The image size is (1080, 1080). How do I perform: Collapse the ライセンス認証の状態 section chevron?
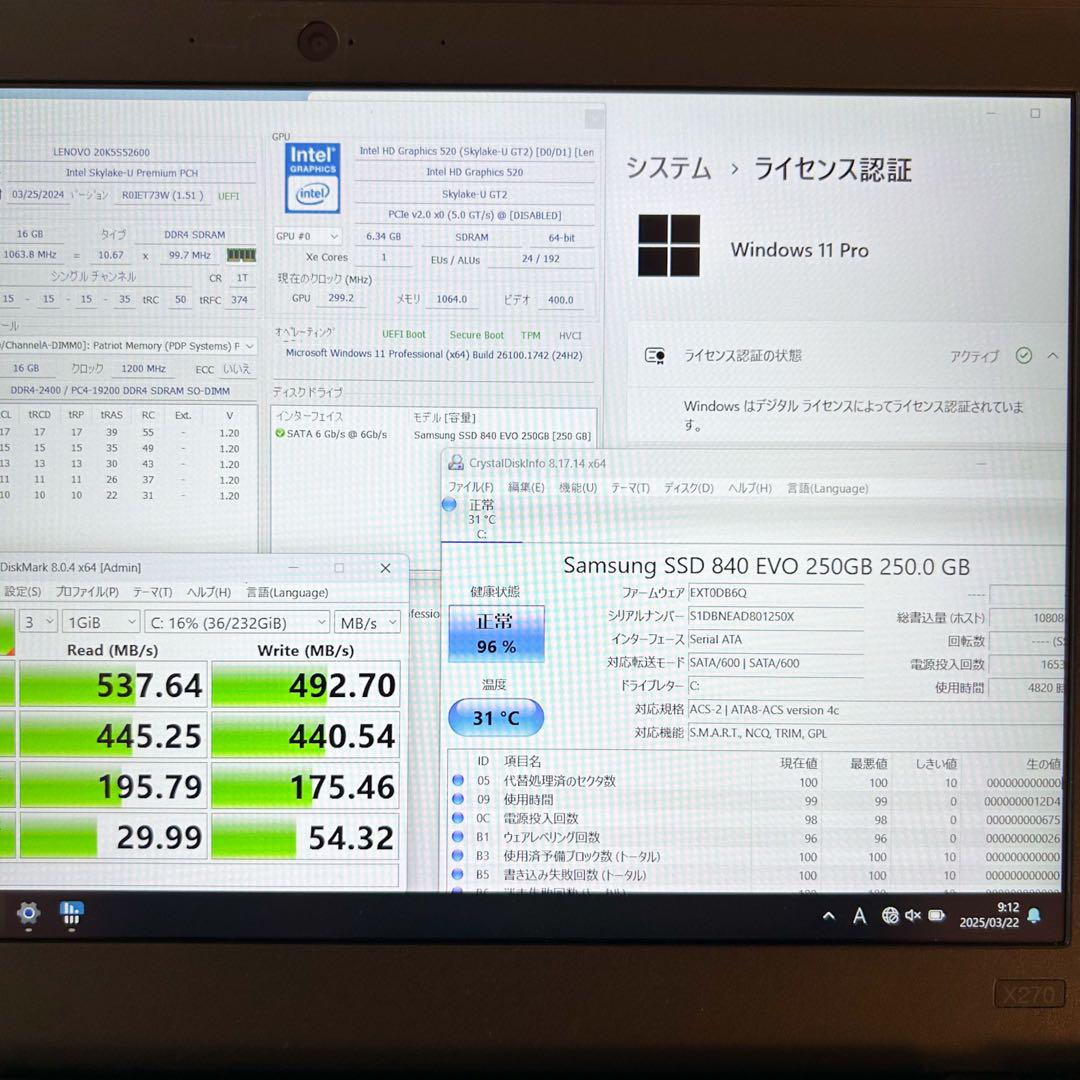(1053, 355)
